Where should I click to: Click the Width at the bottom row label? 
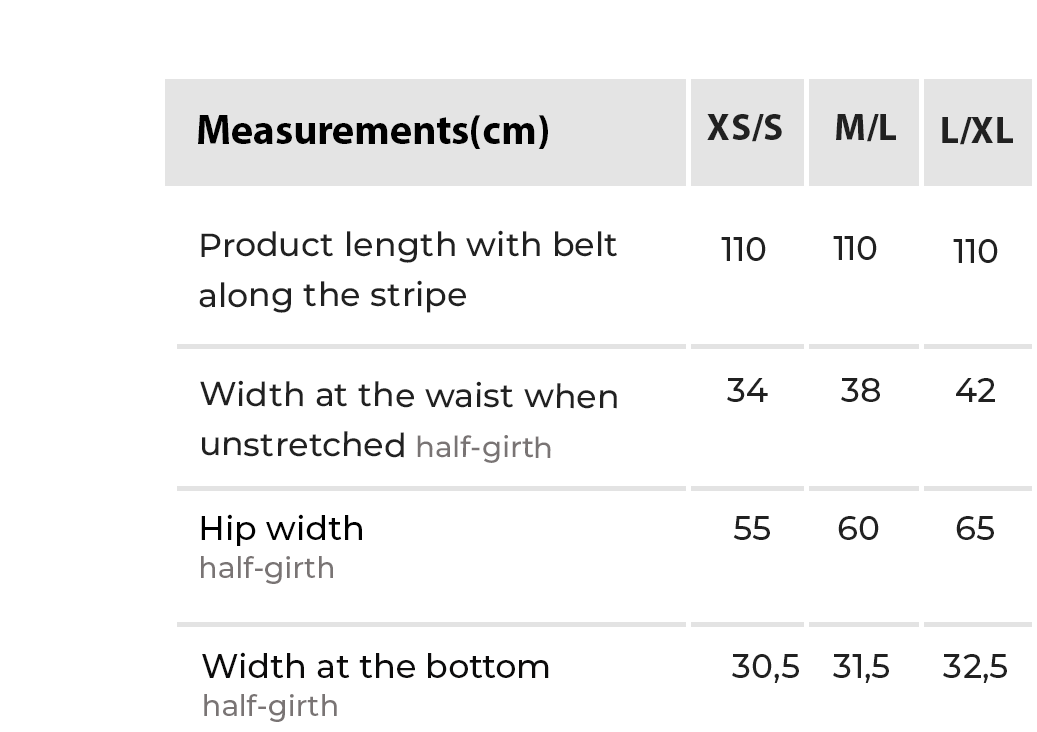click(x=375, y=667)
